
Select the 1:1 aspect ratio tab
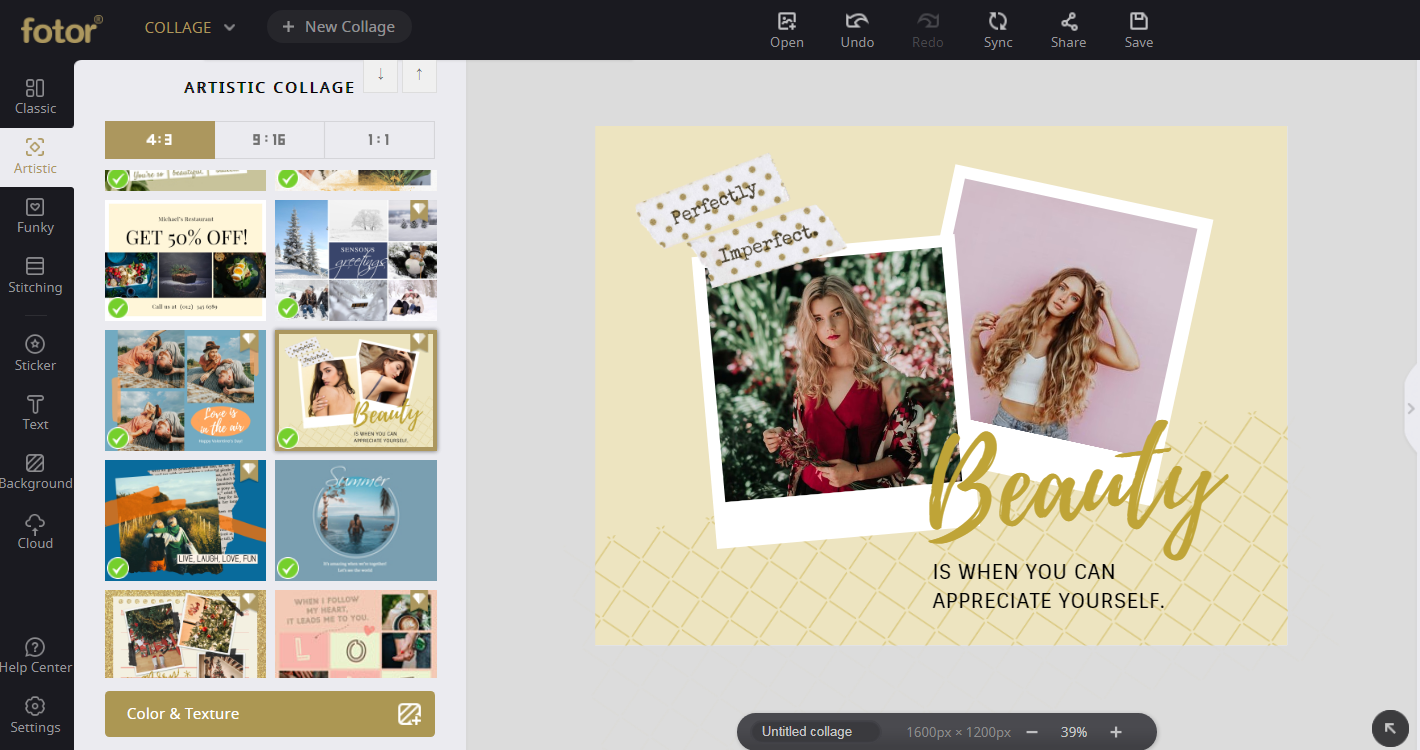[380, 140]
